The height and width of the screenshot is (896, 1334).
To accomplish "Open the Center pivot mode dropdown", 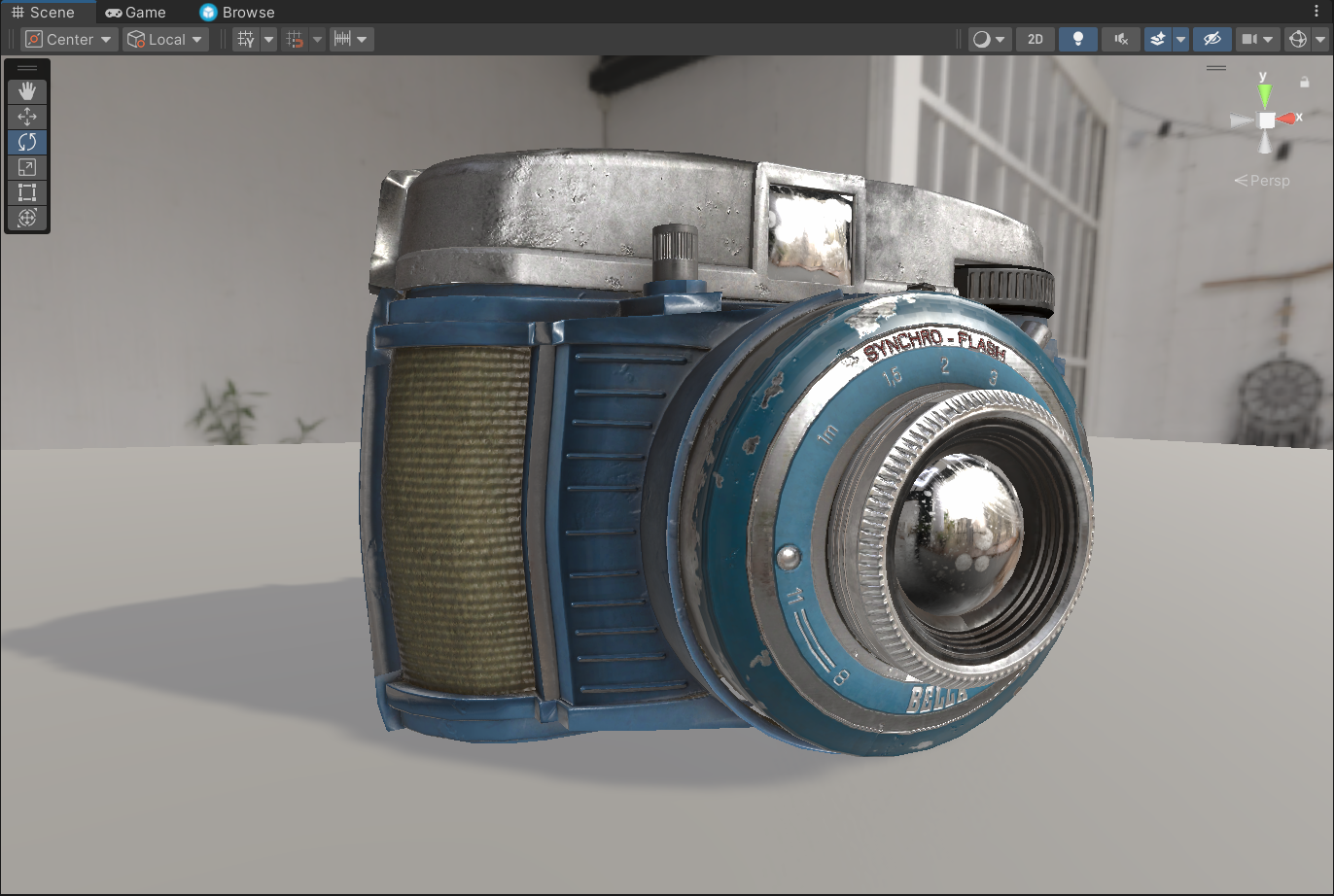I will coord(69,40).
